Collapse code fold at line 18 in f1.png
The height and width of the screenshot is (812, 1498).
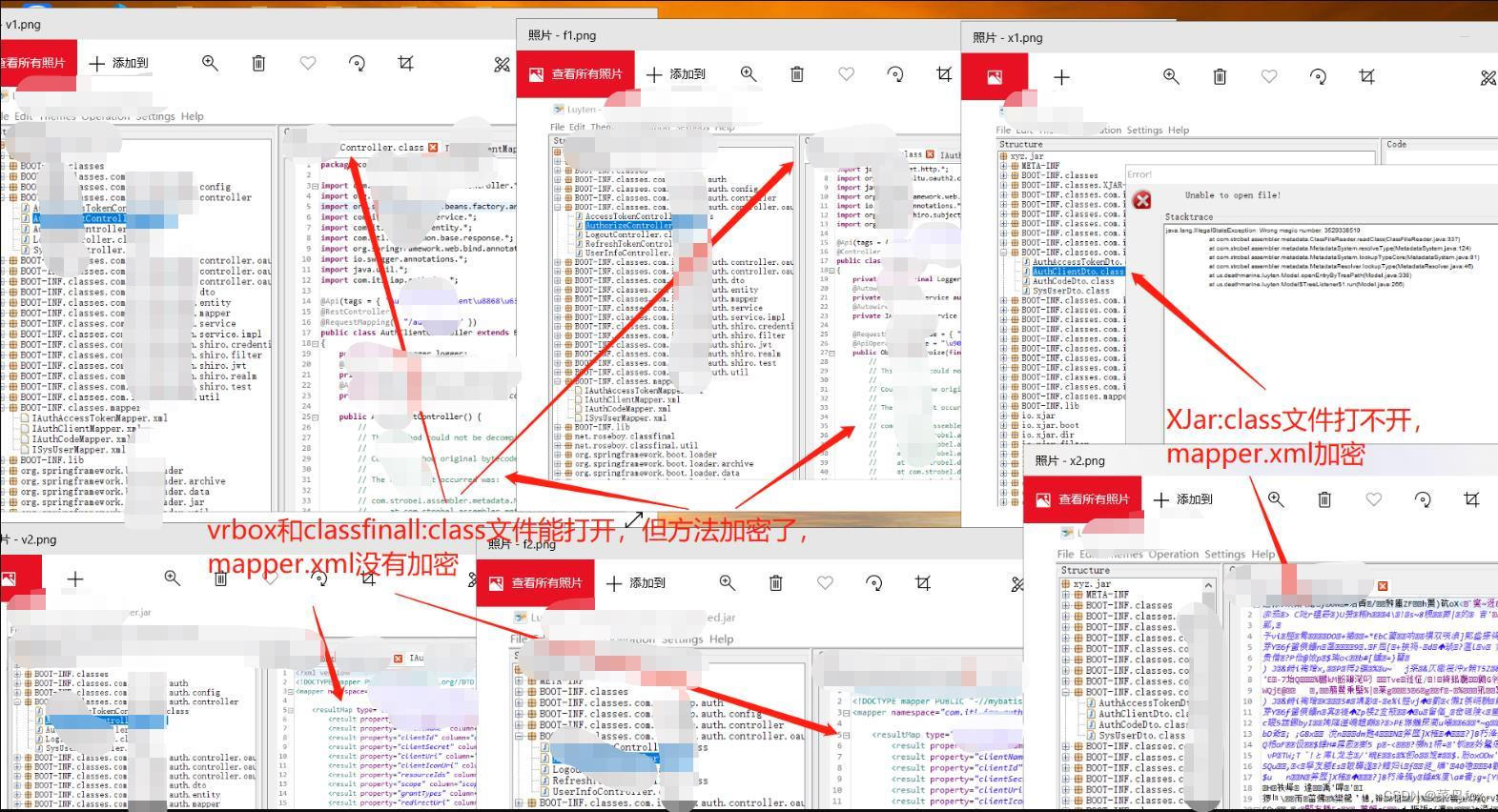click(x=831, y=270)
